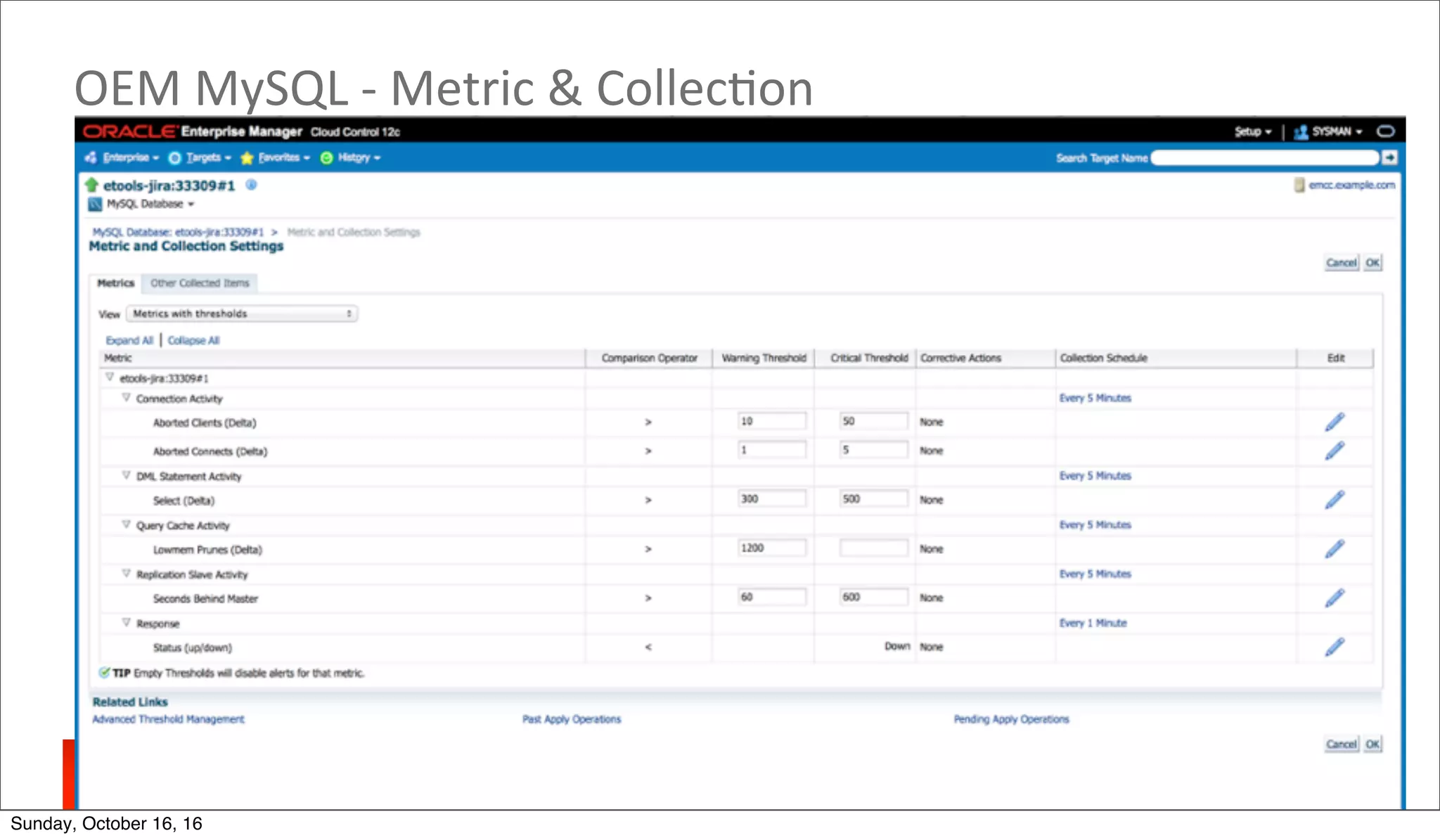Click bottom OK button
This screenshot has width=1440, height=840.
[1372, 744]
